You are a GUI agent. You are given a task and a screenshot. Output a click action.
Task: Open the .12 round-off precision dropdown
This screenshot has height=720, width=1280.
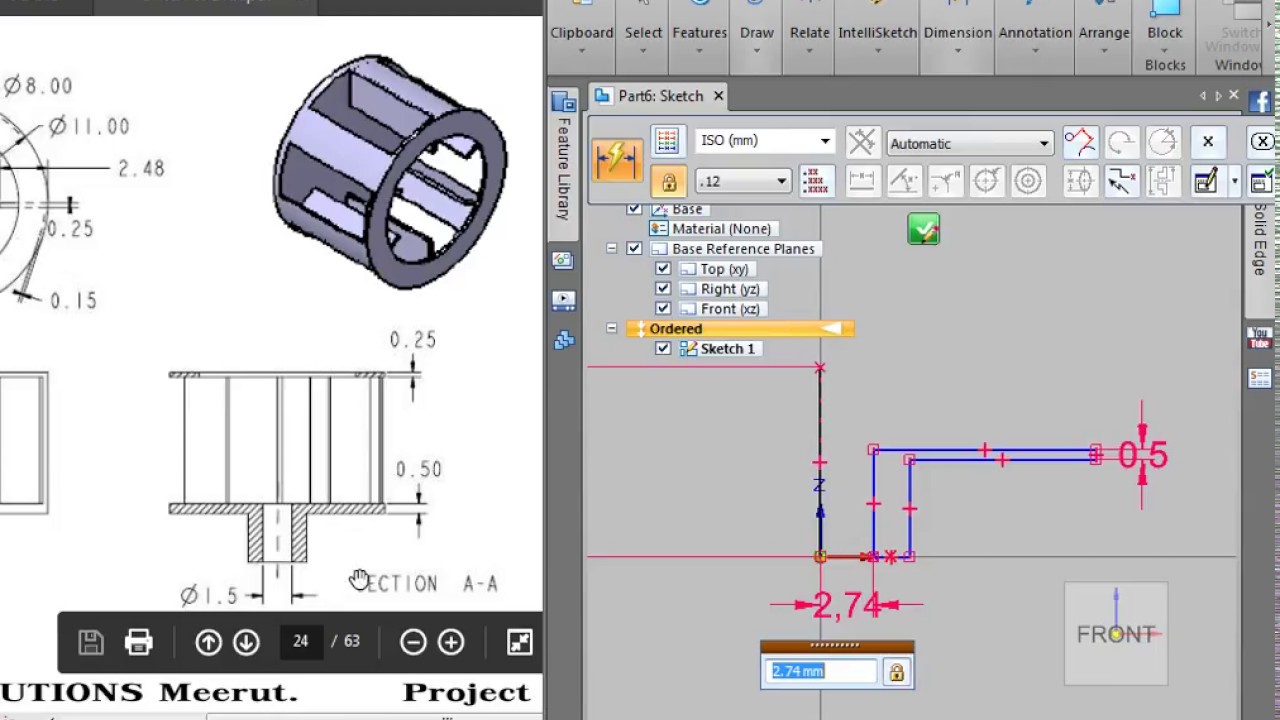(x=744, y=181)
